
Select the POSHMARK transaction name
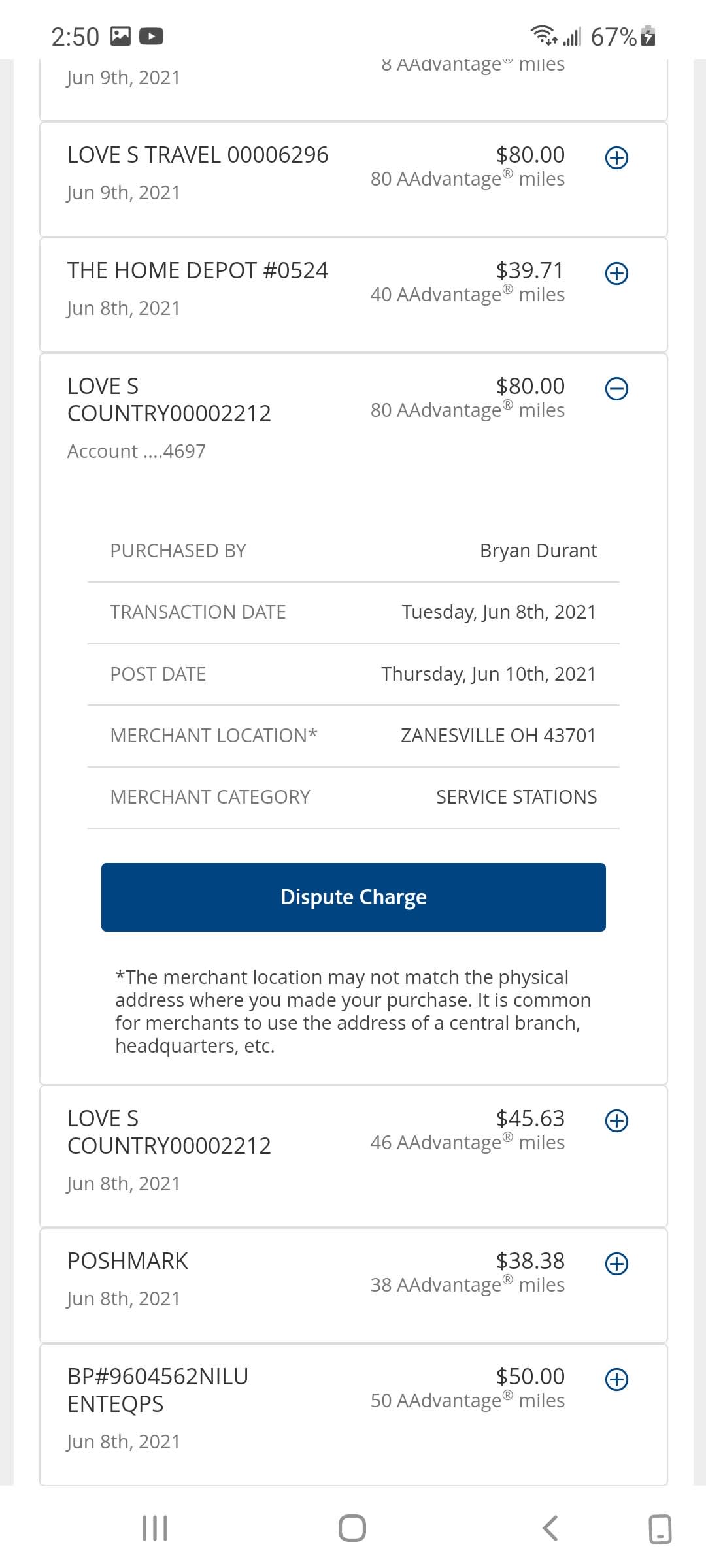127,1261
